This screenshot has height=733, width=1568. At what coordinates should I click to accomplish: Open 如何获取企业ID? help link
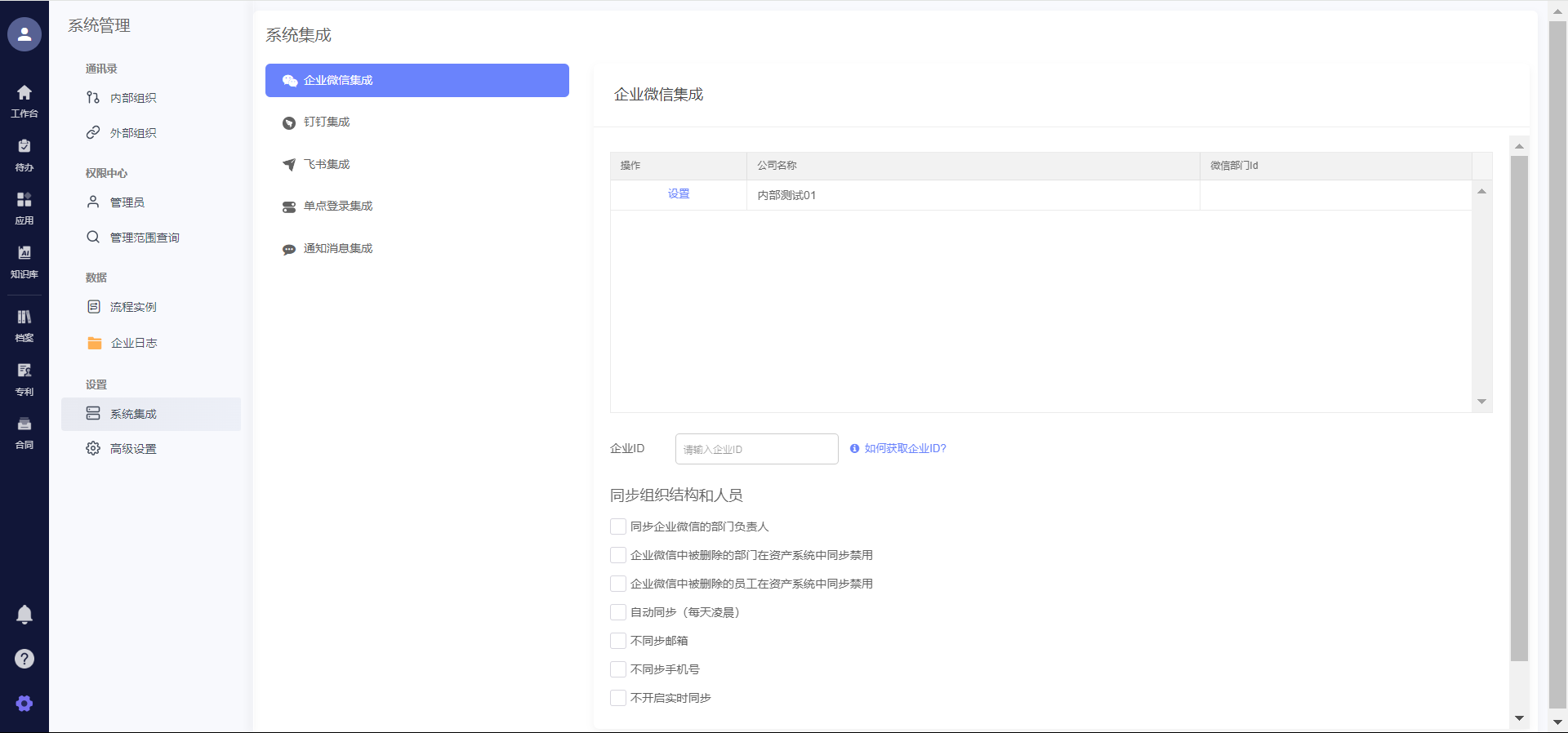point(905,449)
